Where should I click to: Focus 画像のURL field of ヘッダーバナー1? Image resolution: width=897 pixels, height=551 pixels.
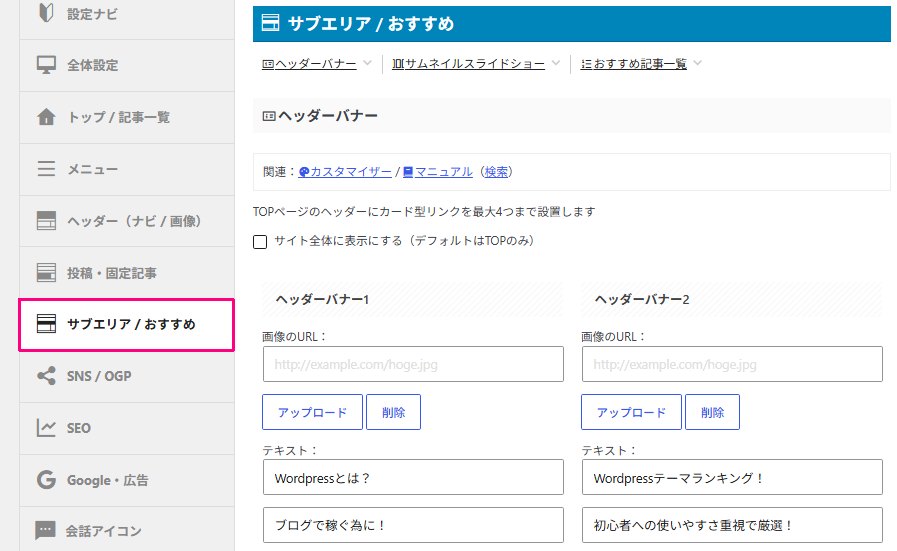413,364
